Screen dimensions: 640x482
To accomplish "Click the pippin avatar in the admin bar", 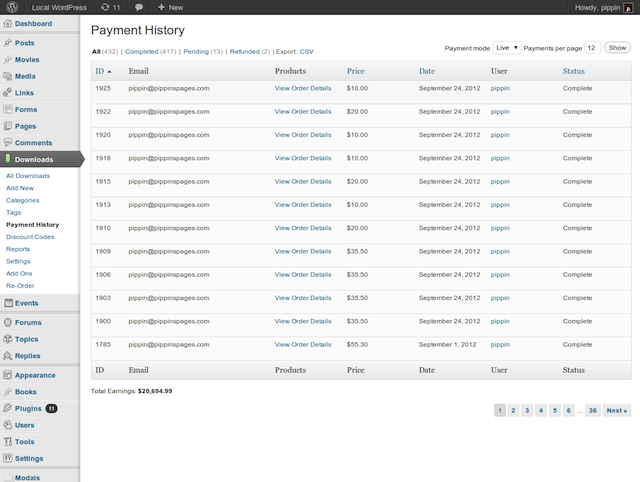I will [628, 7].
